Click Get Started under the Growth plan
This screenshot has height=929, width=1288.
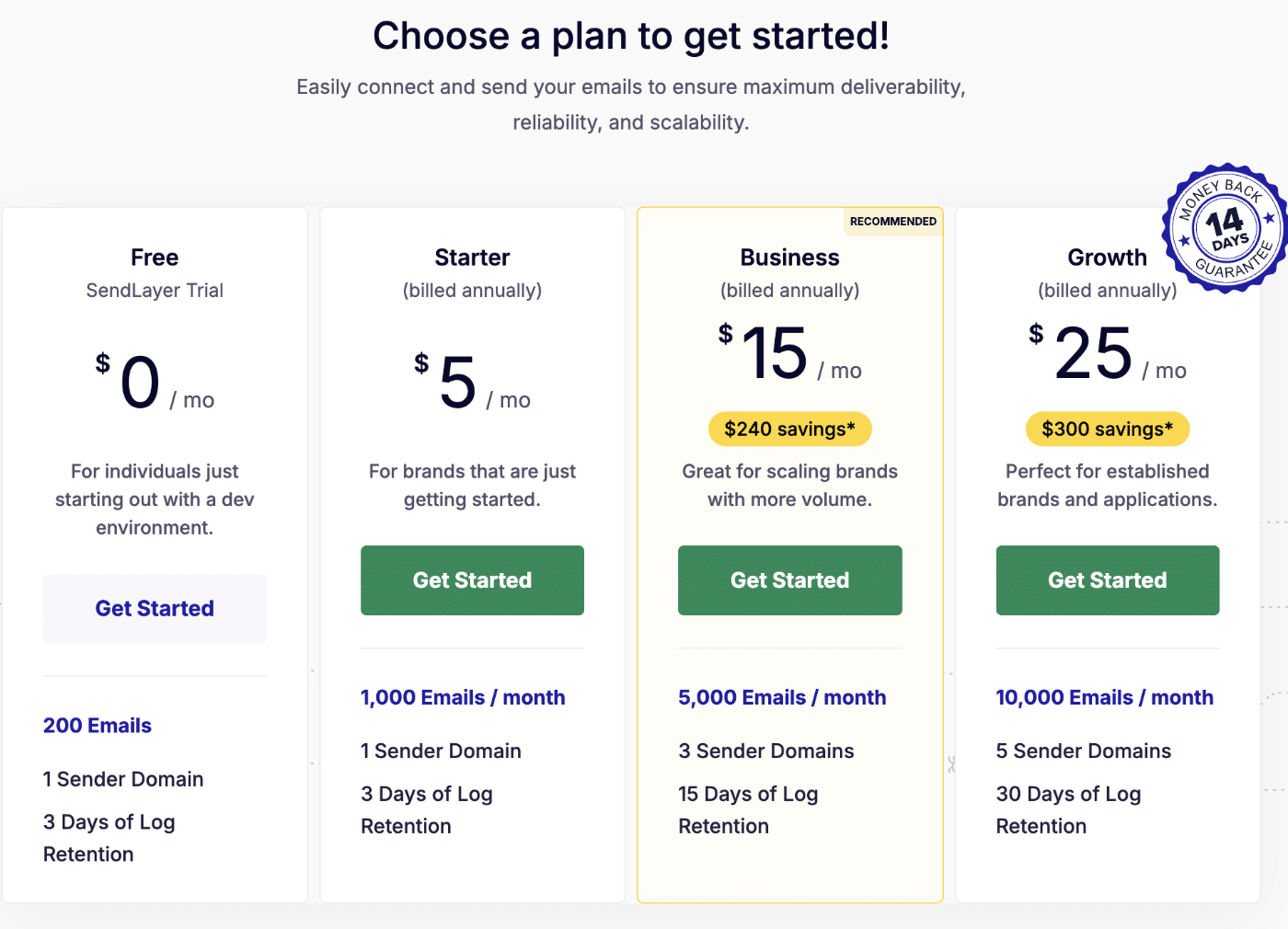pos(1107,579)
